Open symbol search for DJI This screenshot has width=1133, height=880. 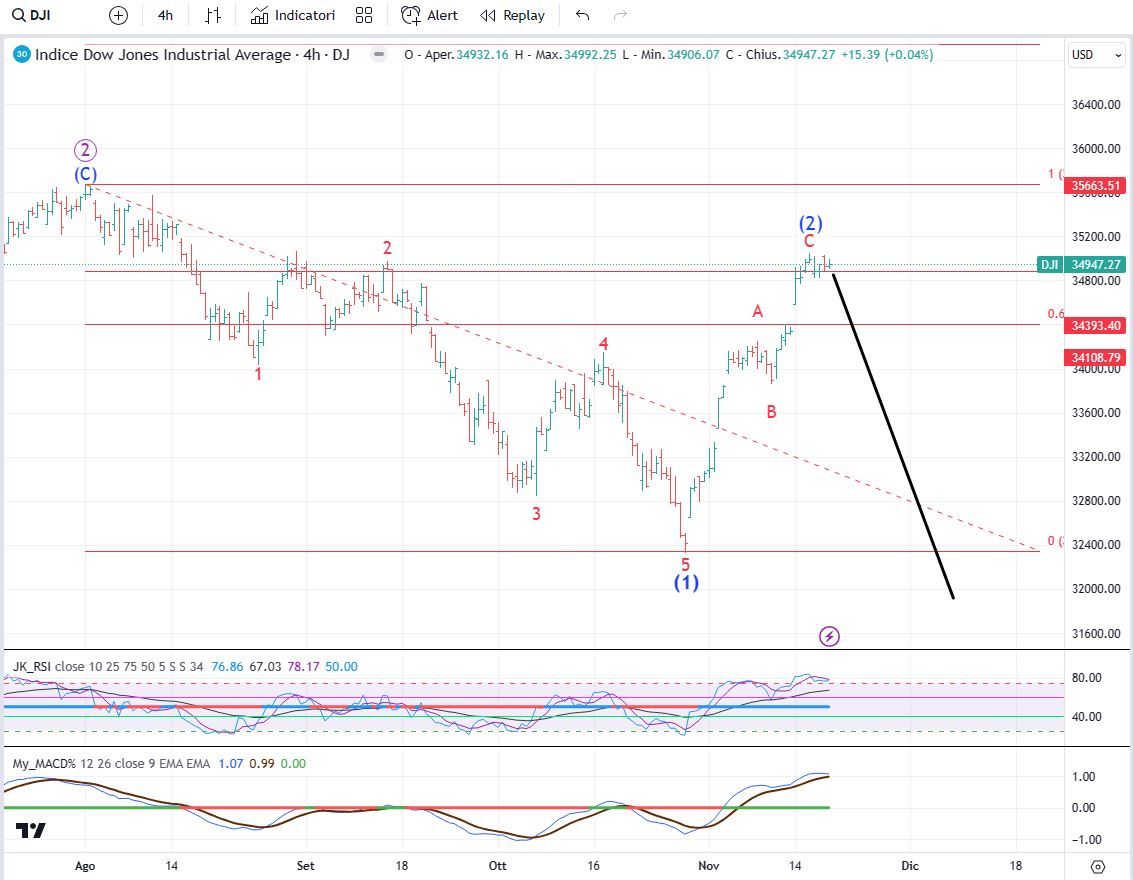point(31,15)
